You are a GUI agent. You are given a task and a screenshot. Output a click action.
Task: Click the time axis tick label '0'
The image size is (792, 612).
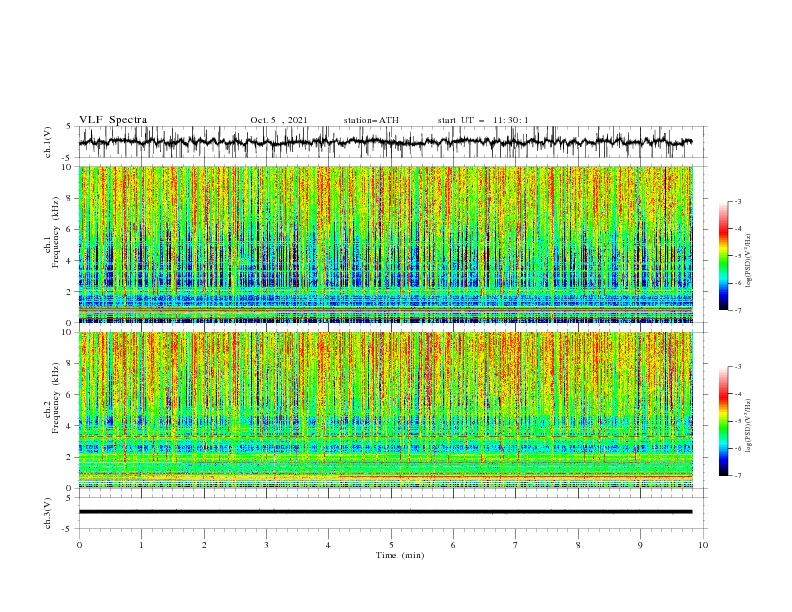(79, 545)
